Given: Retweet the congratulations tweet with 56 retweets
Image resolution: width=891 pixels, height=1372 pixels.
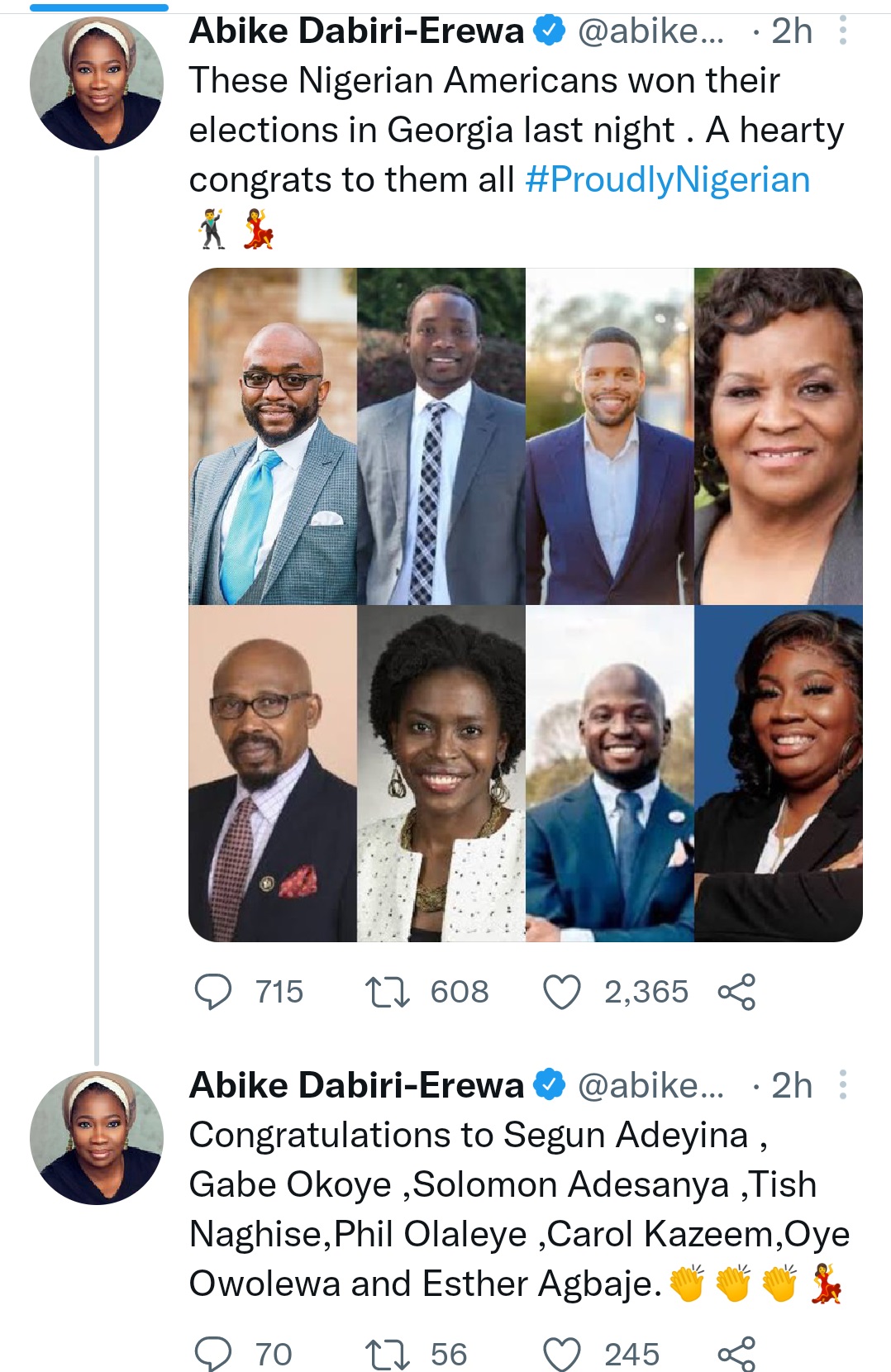Looking at the screenshot, I should tap(387, 1354).
